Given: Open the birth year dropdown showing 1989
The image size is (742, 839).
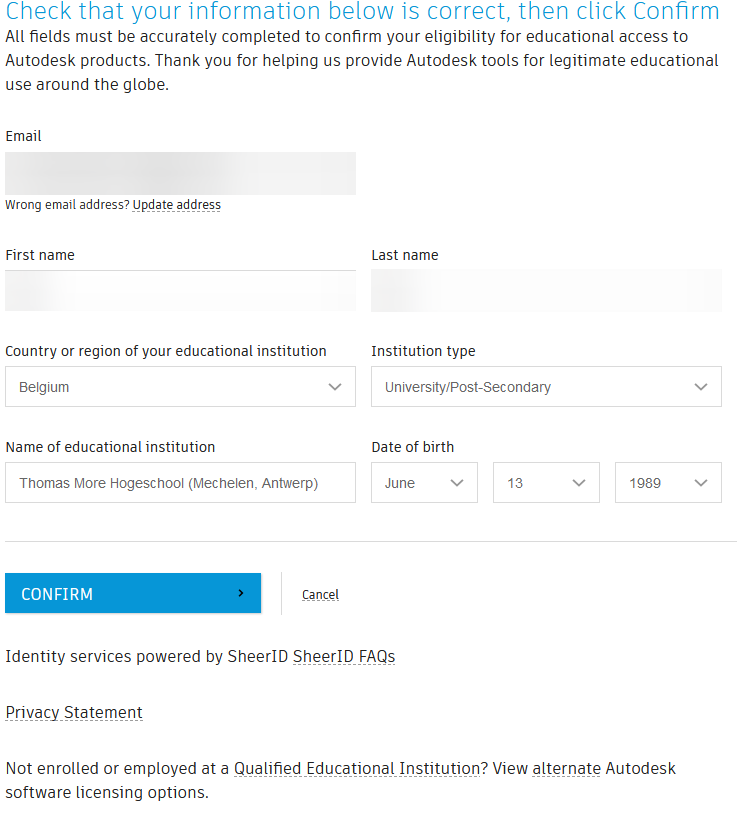Looking at the screenshot, I should (668, 483).
